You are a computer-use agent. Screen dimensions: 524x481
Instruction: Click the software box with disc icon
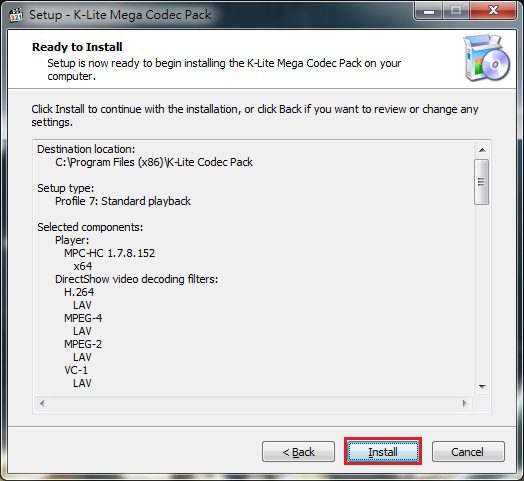pos(487,58)
